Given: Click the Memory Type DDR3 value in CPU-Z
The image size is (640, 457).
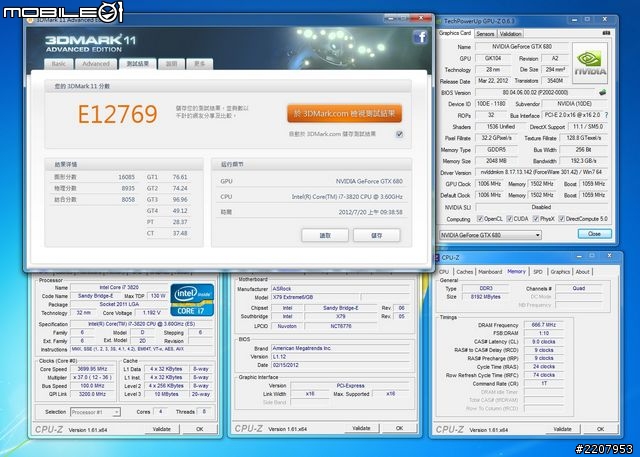Looking at the screenshot, I should 486,288.
